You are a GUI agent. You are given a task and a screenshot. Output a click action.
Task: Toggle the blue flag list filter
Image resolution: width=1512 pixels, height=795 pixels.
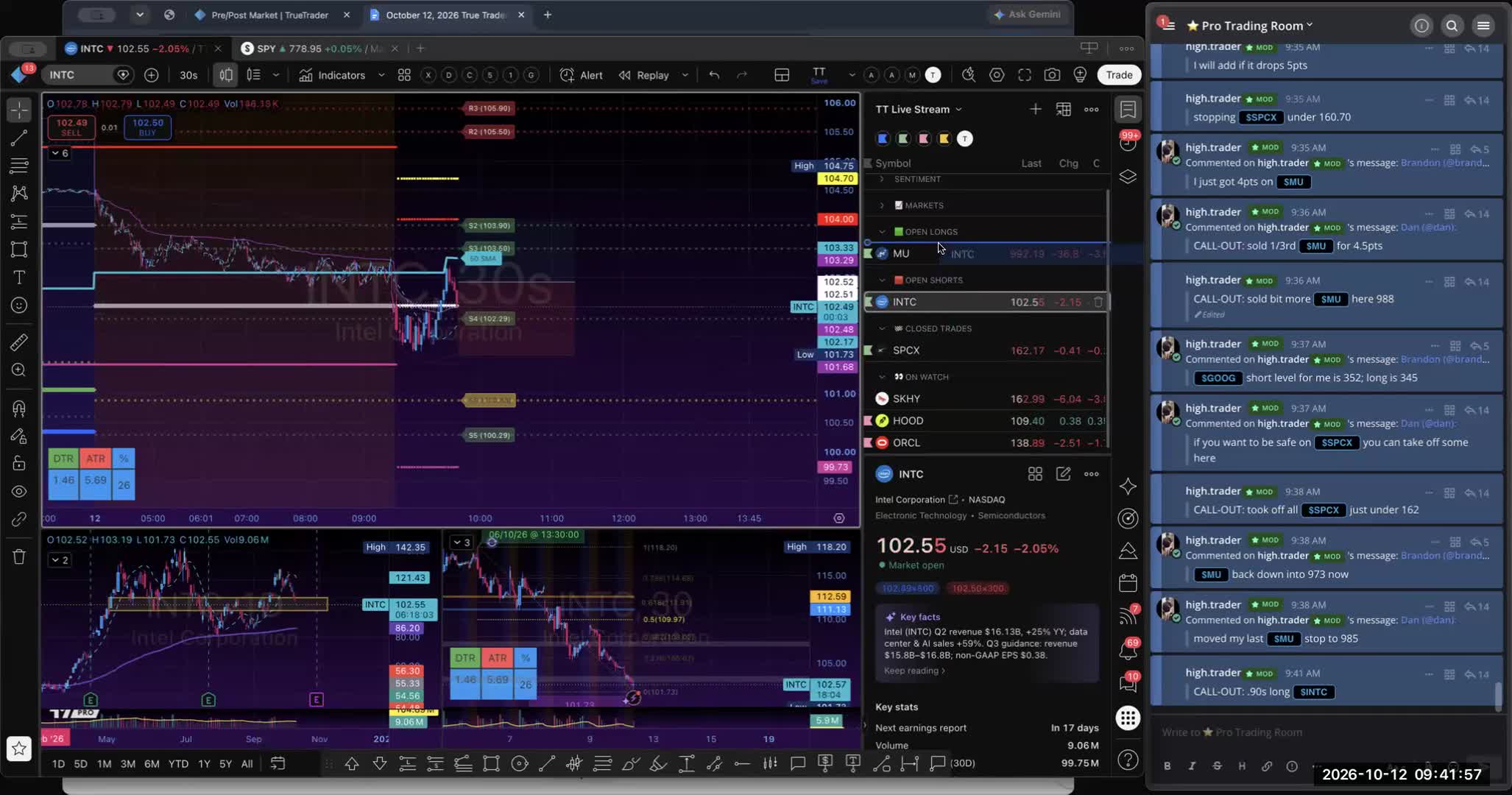[883, 138]
